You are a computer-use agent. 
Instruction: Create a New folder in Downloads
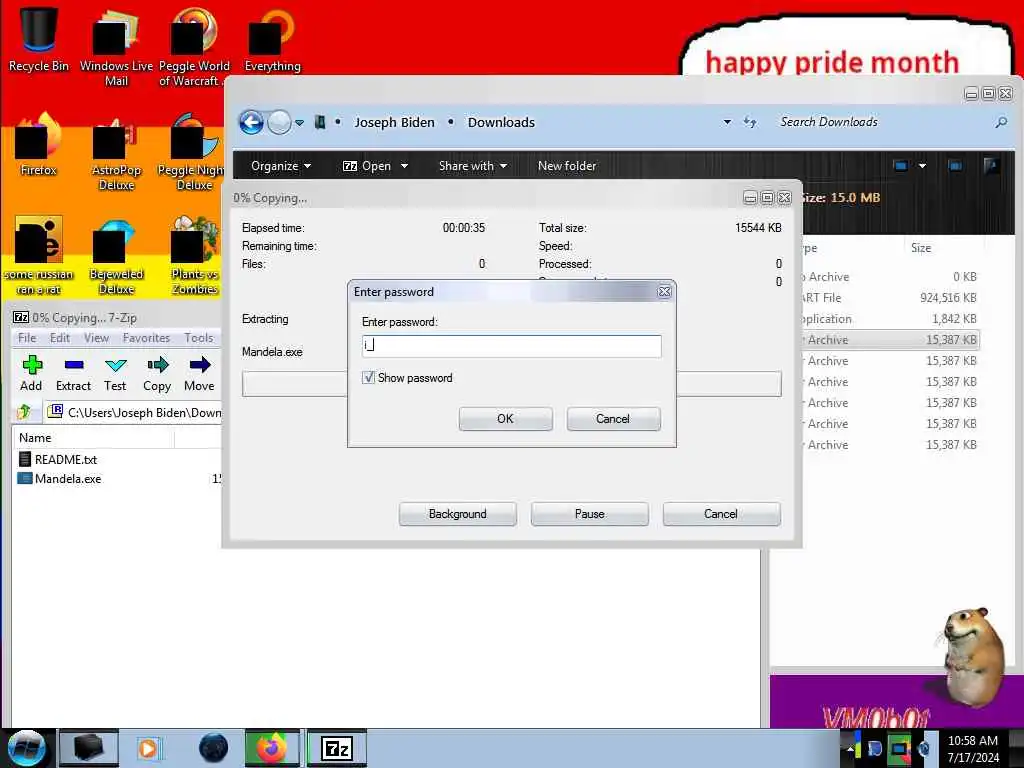click(x=567, y=166)
